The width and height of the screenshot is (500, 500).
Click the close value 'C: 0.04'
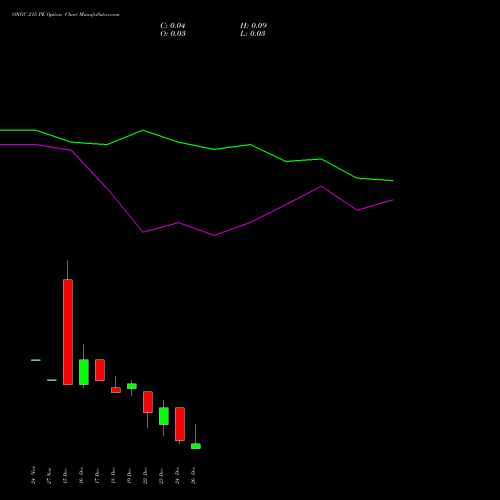(173, 26)
